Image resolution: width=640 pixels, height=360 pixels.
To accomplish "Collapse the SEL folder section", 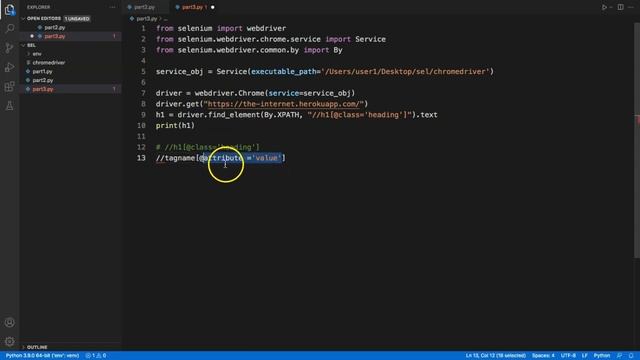I will coord(31,45).
